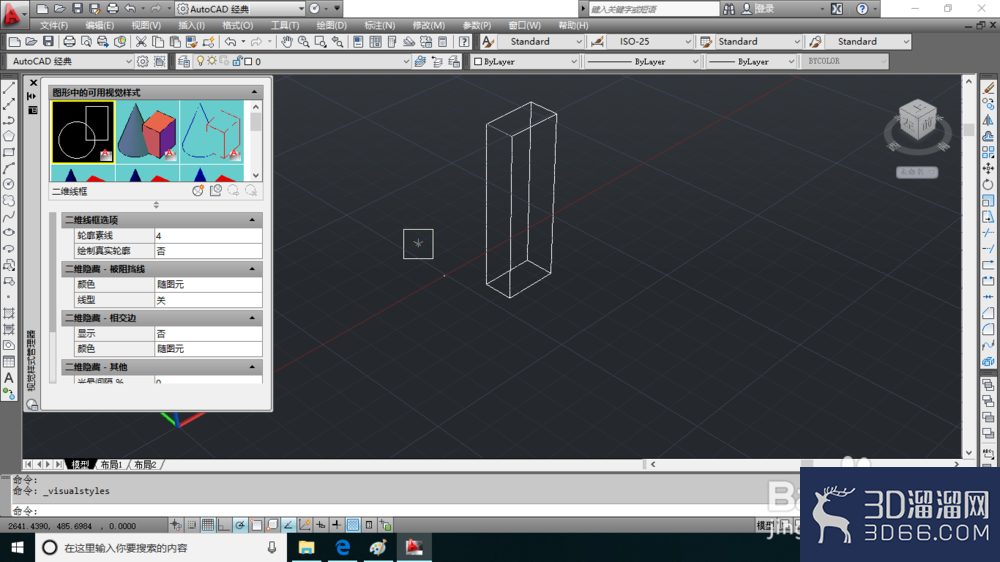Open the 绘图(D) menu
This screenshot has height=562, width=1000.
point(332,26)
